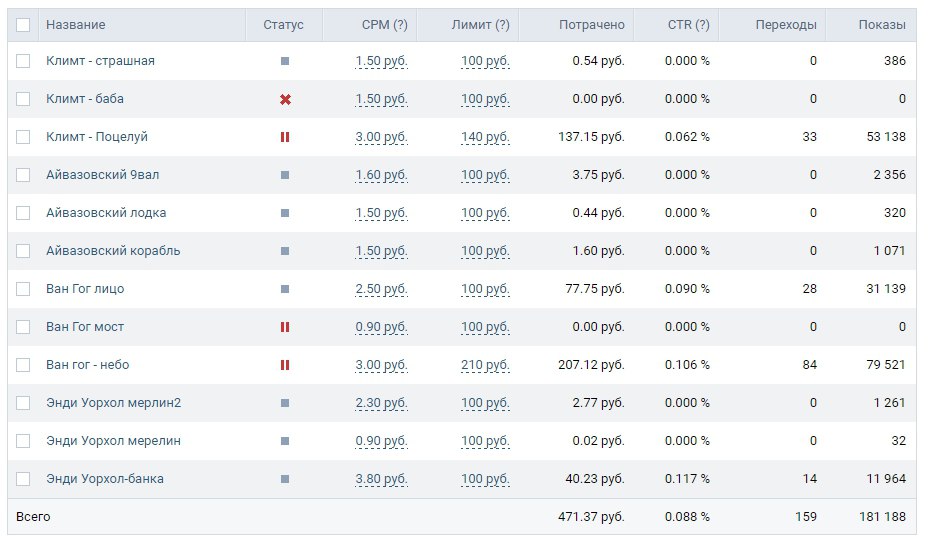Sort by the Показы column header

coord(882,25)
